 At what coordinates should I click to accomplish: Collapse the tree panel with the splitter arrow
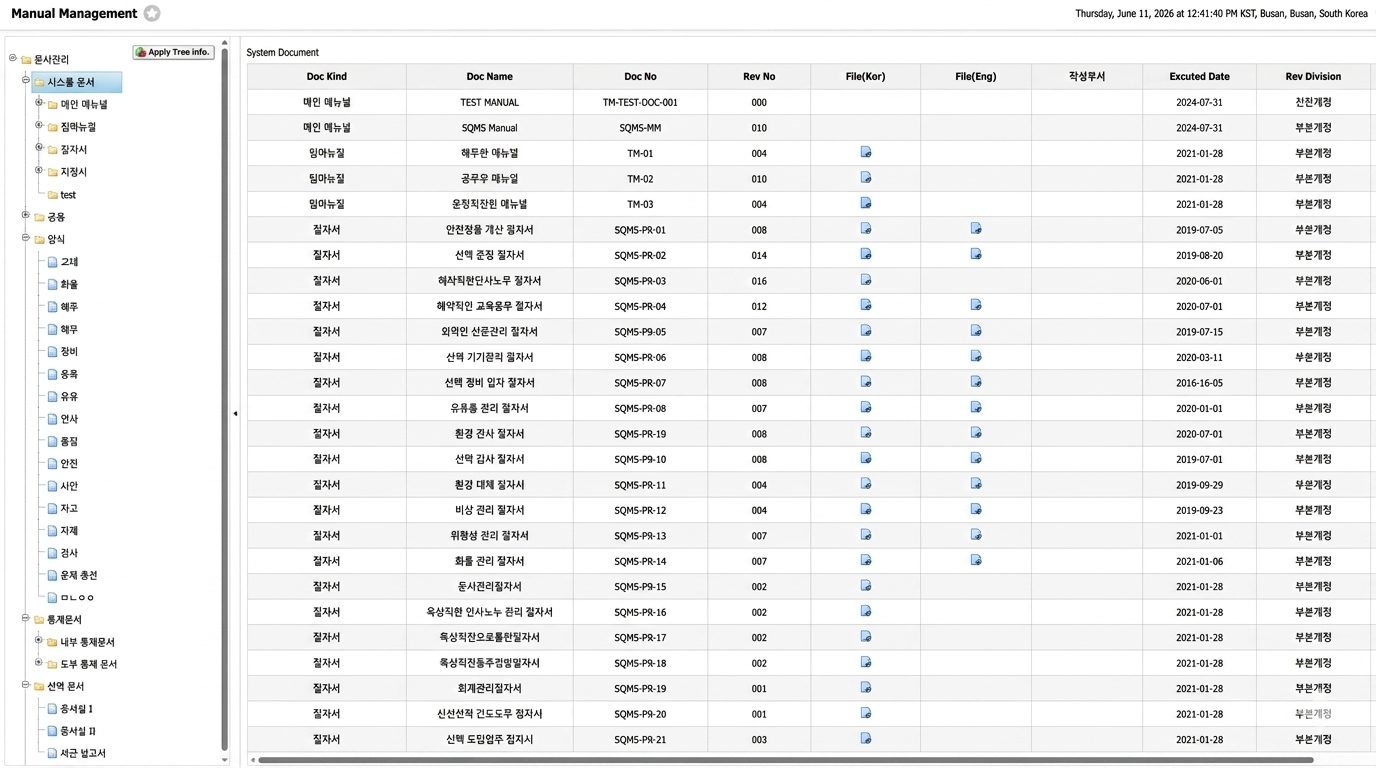[235, 413]
